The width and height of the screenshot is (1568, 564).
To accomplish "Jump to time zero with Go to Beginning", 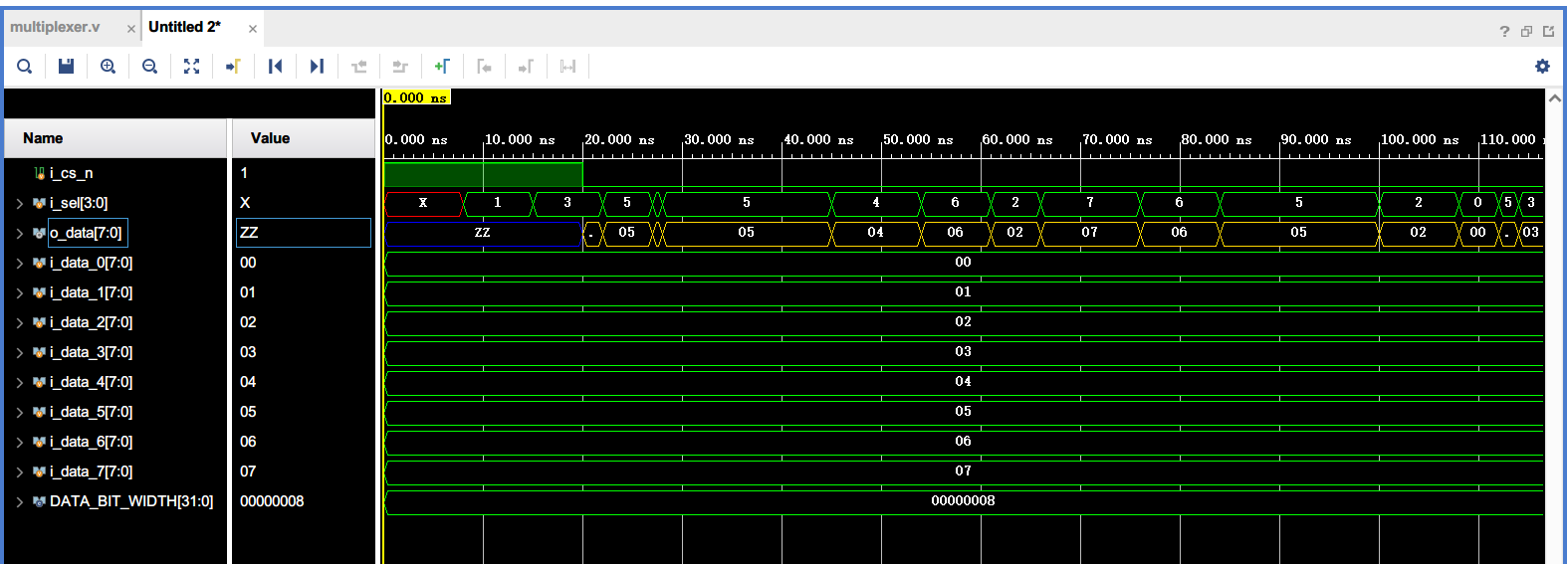I will (276, 67).
